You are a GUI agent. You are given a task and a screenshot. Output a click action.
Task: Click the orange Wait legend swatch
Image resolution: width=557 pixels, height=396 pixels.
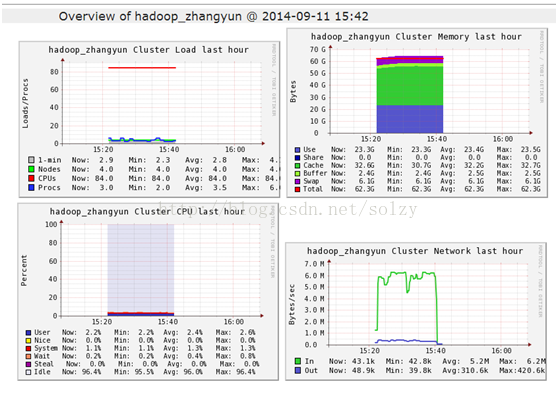28,356
